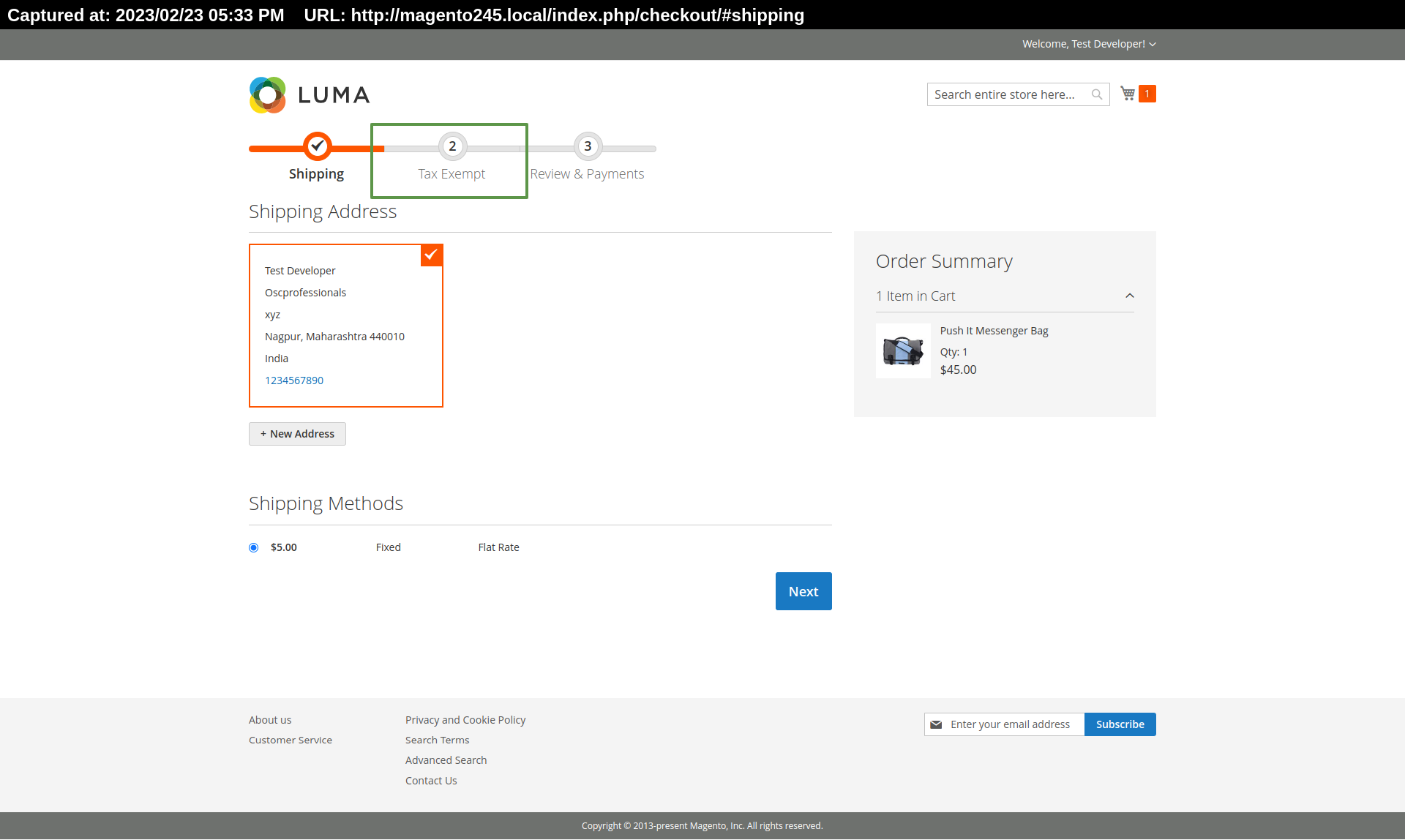The image size is (1405, 840).
Task: Click the shopping cart icon
Action: tap(1127, 93)
